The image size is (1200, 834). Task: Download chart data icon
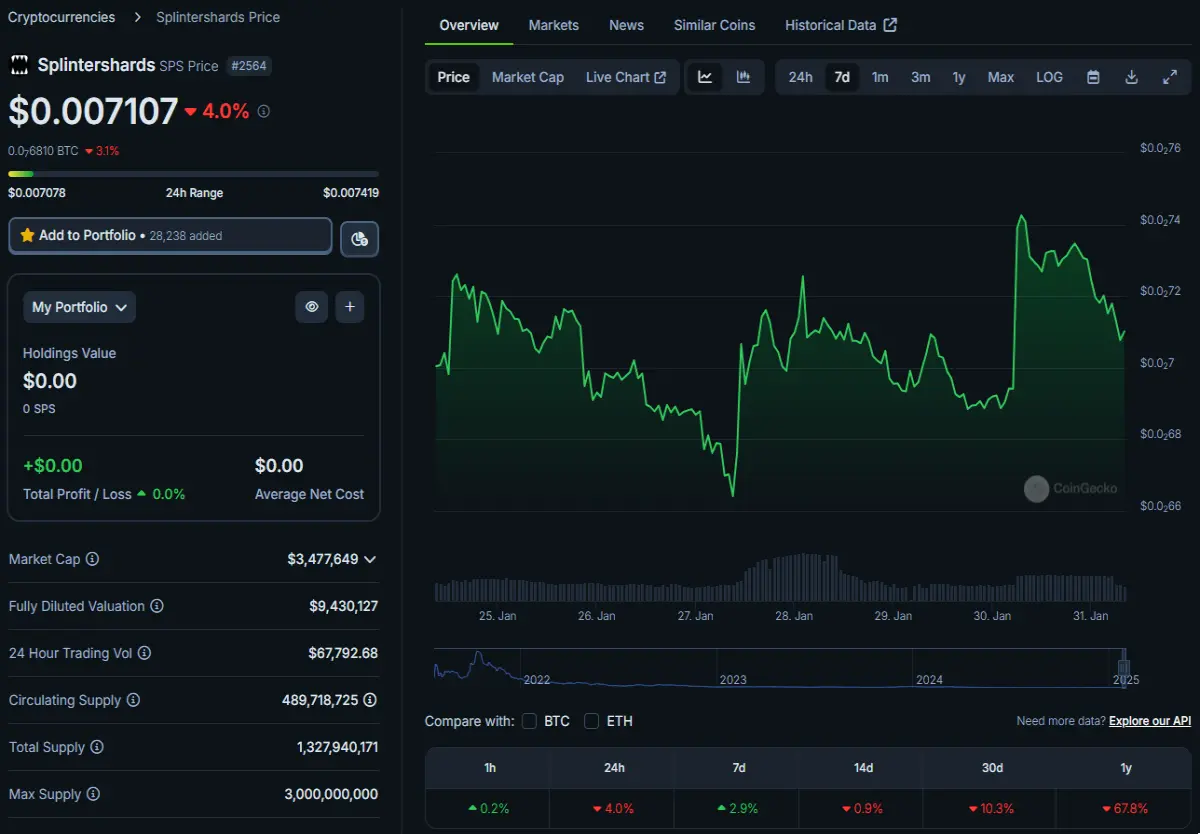(x=1131, y=77)
